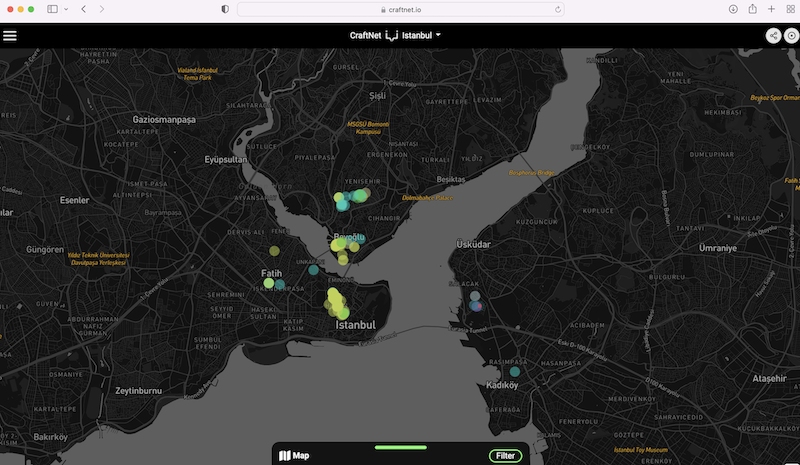Select the teal marker above Kadıköy
This screenshot has width=800, height=465.
[x=515, y=372]
